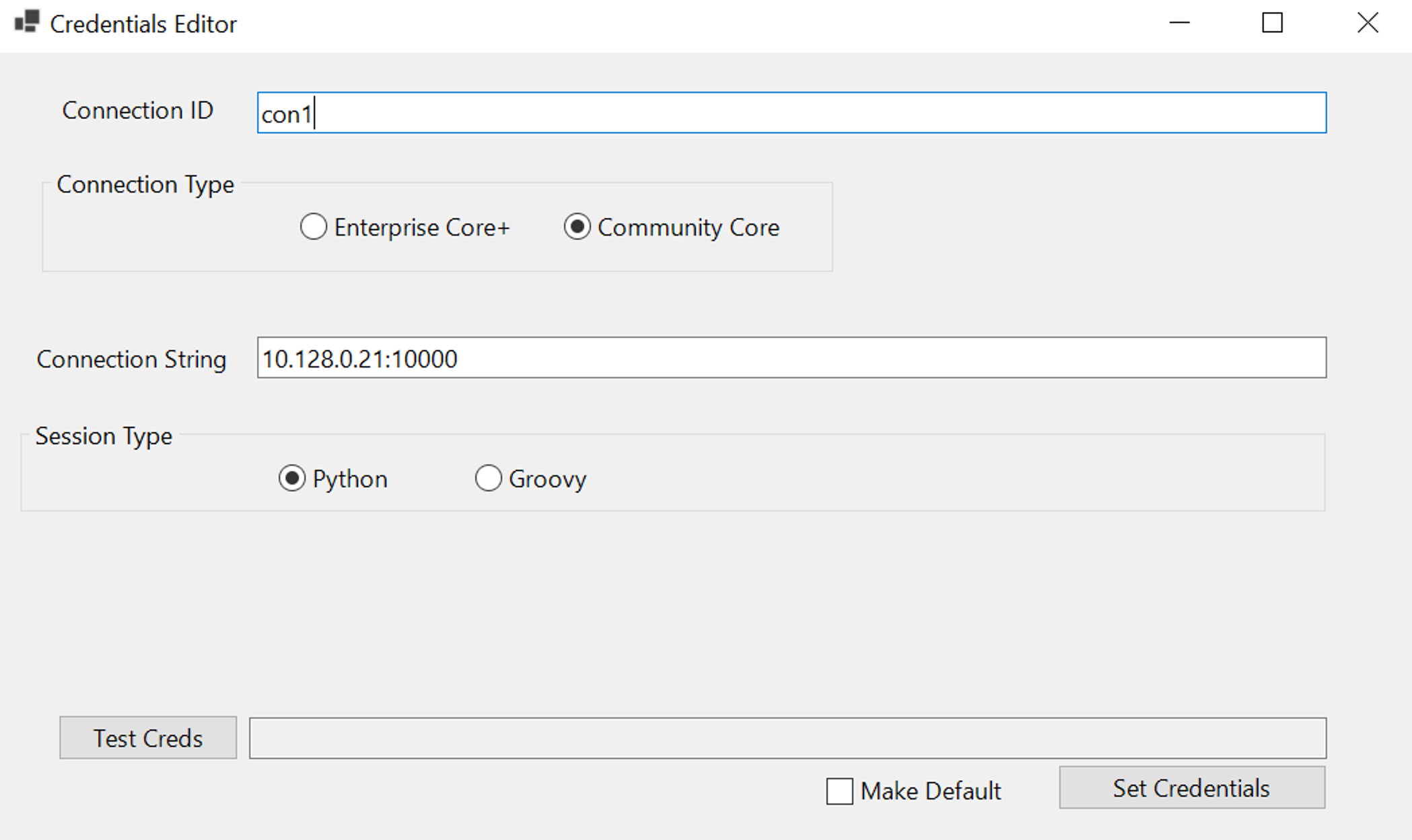Click the Make Default label text
Viewport: 1412px width, 840px height.
tap(930, 791)
